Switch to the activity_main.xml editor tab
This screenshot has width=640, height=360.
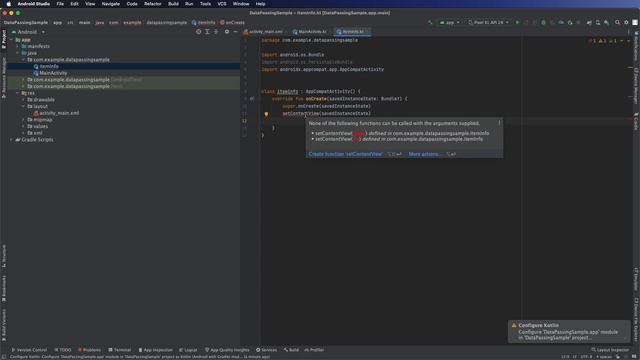[x=263, y=31]
